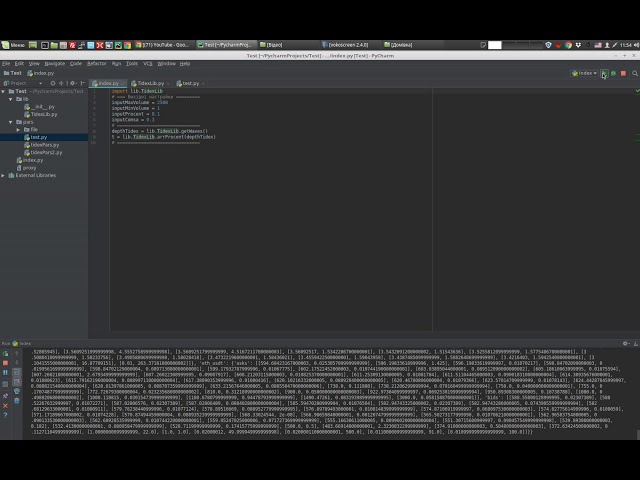Viewport: 640px width, 480px height.
Task: Select tidexPars2.py in project tree
Action: 43,153
